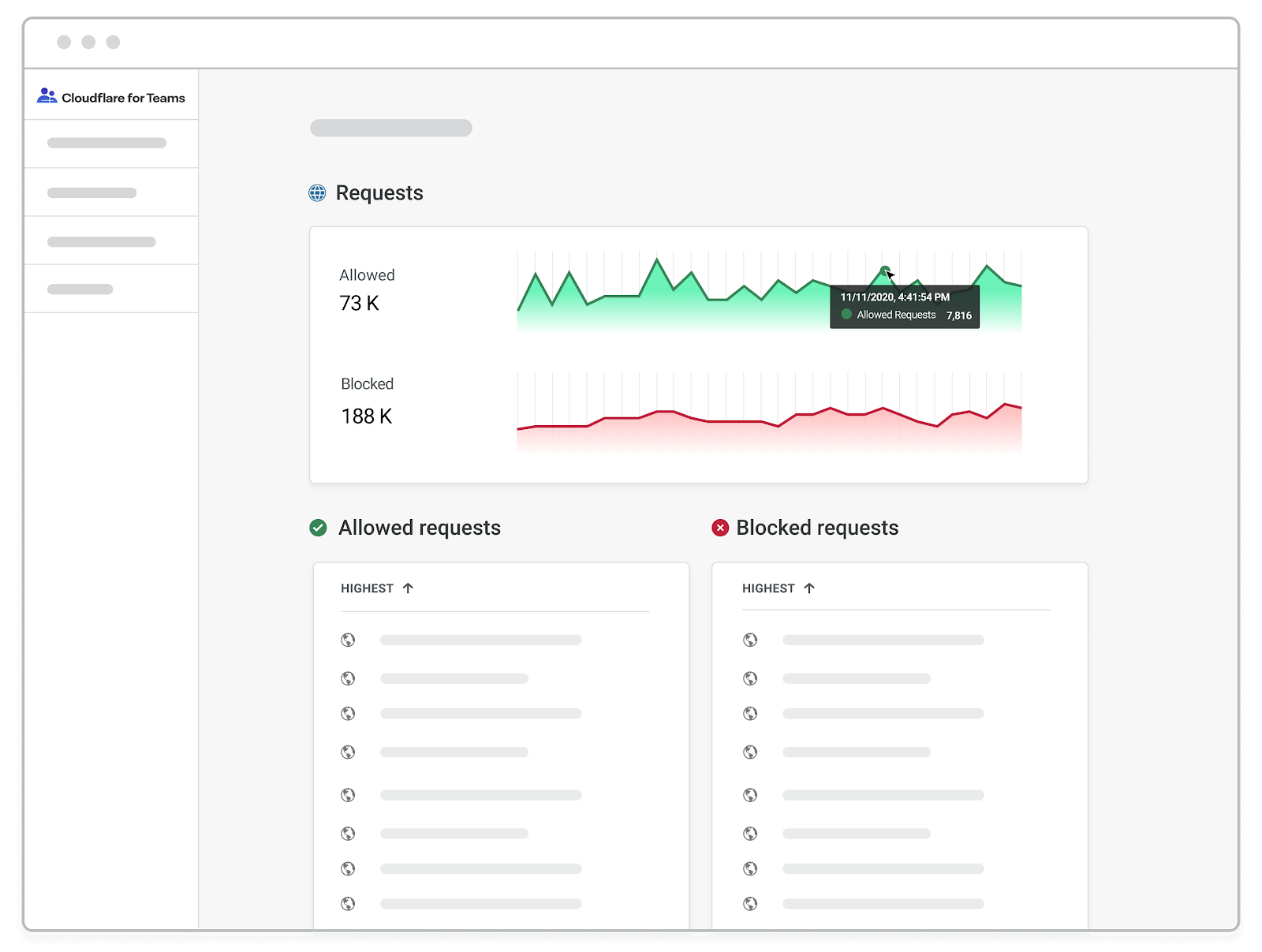
Task: Click the HIGHEST label in Blocked requests
Action: pyautogui.click(x=767, y=588)
